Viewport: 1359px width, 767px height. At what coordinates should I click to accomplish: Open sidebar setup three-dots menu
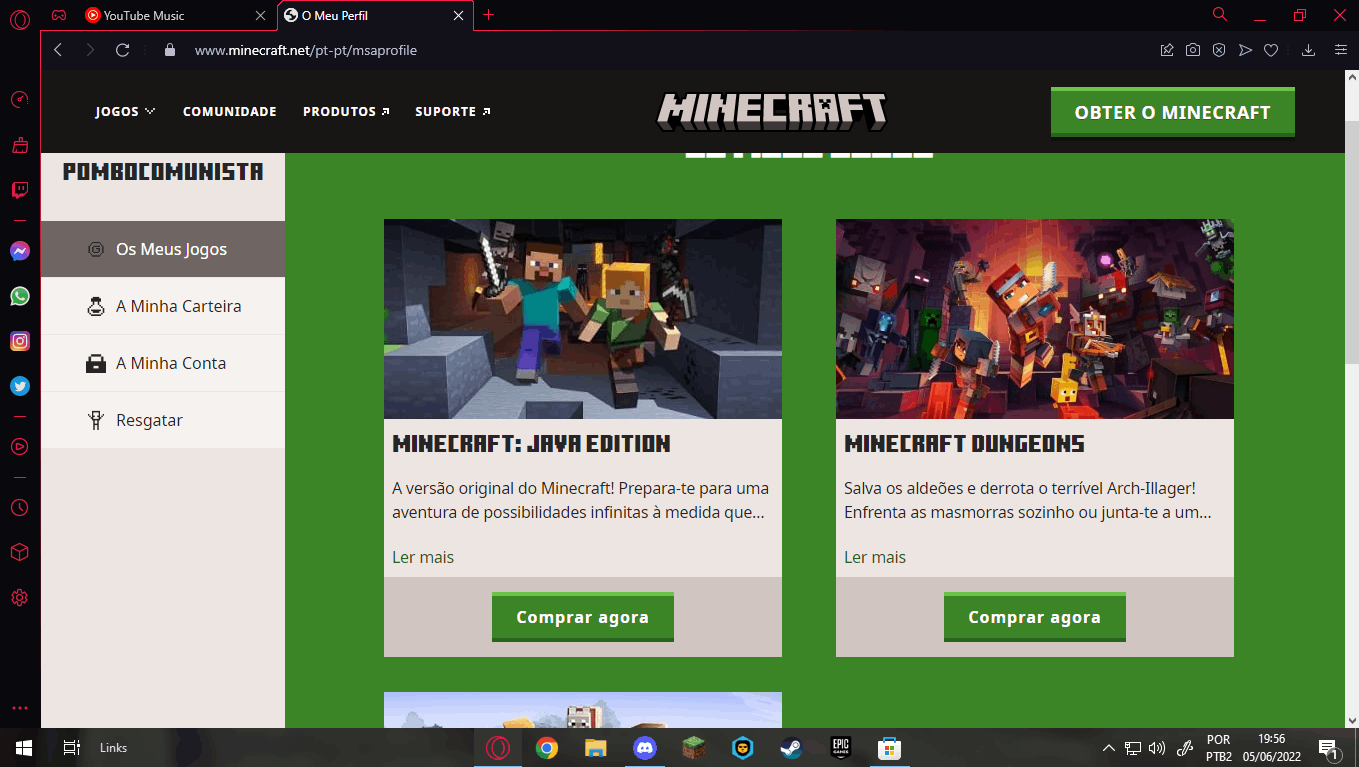pos(19,708)
